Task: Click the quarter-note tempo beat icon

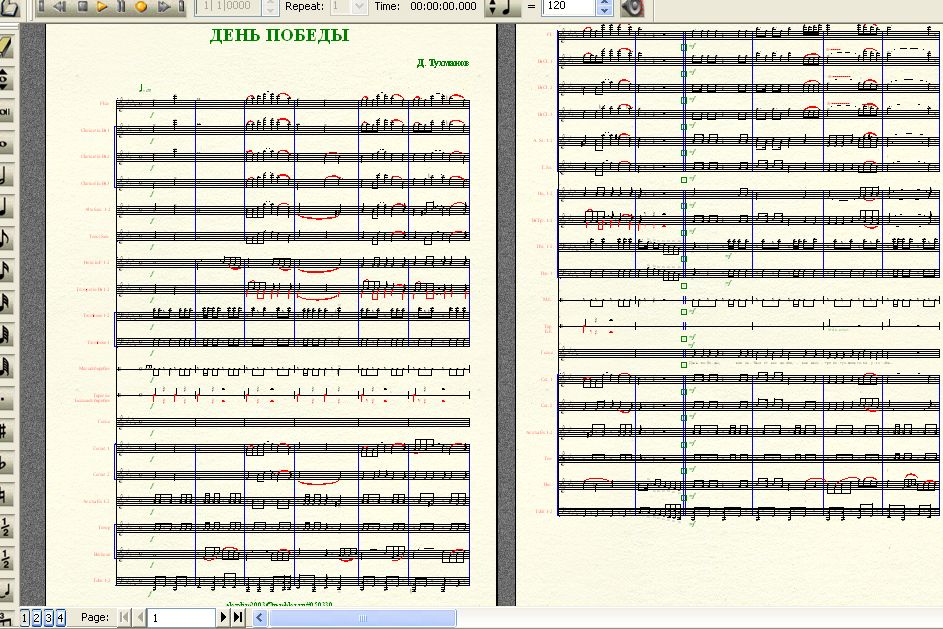Action: click(508, 7)
